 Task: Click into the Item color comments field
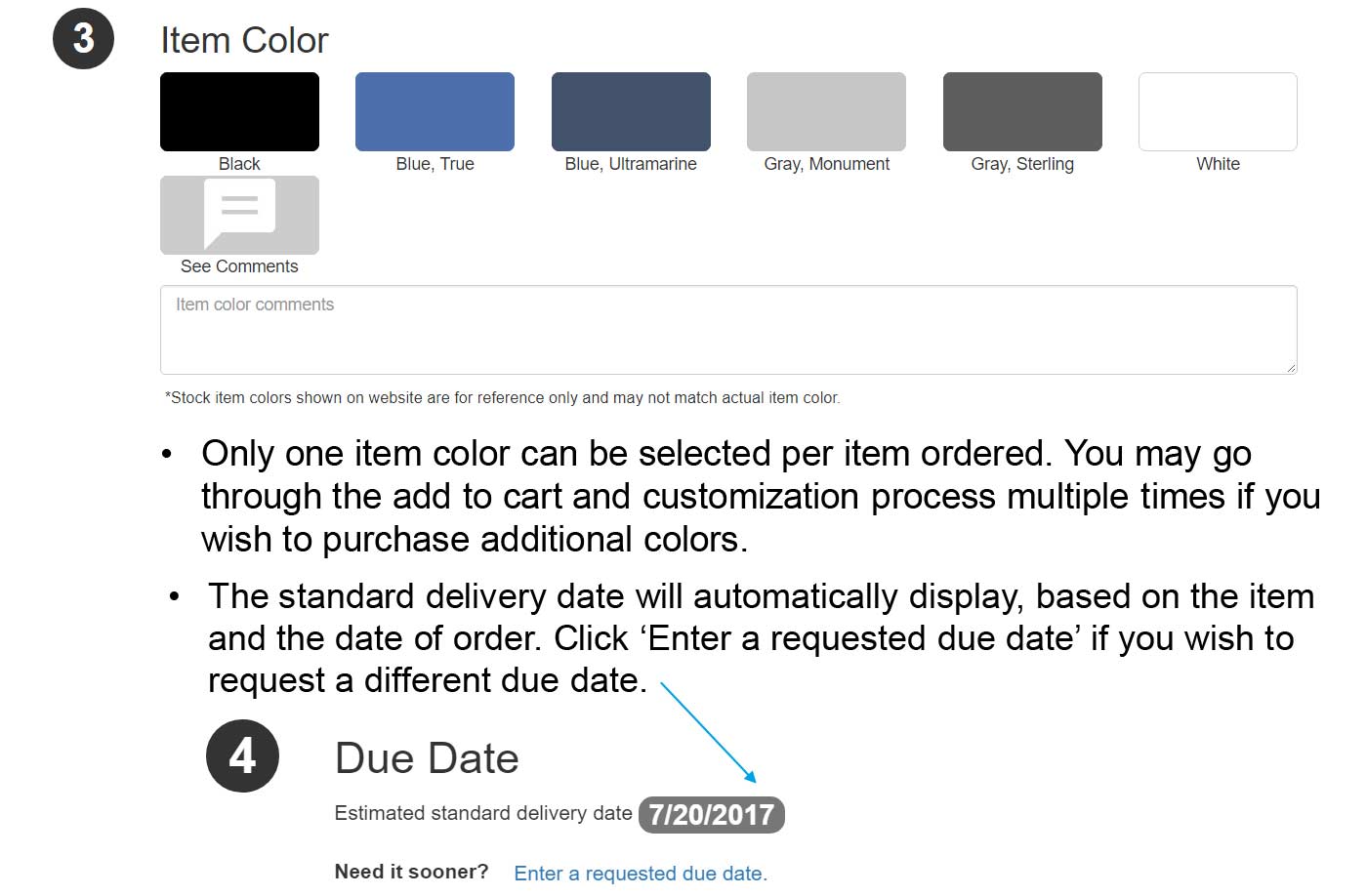727,329
